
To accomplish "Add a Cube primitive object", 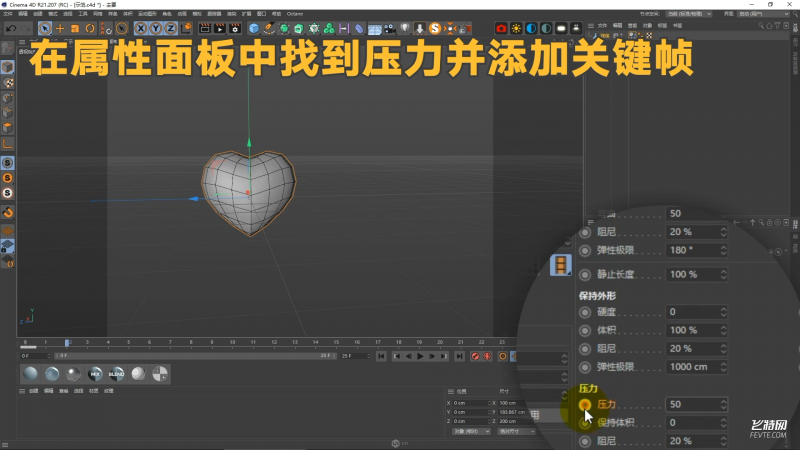I will [x=254, y=29].
